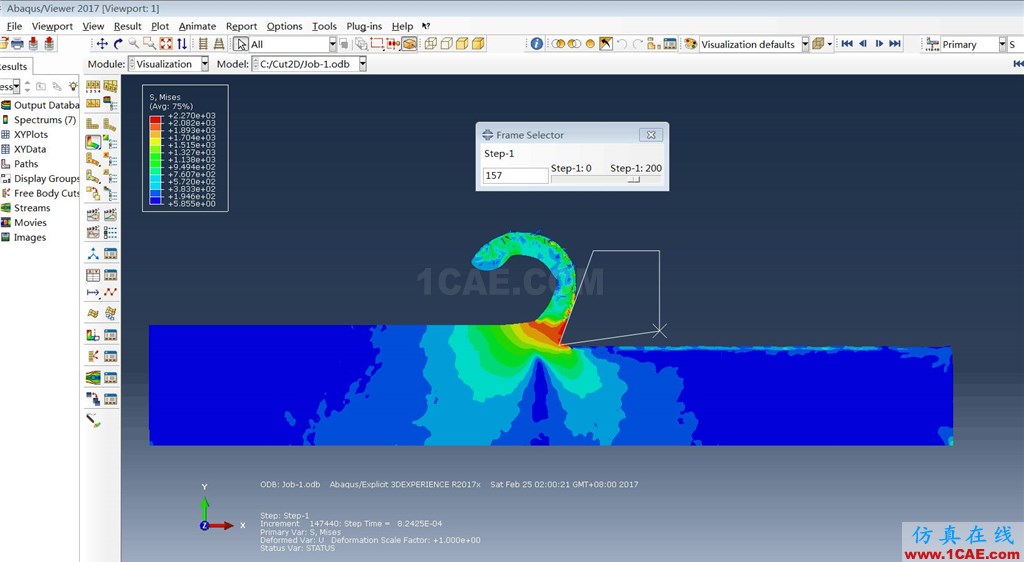
Task: Switch to the Results tab
Action: pos(14,67)
